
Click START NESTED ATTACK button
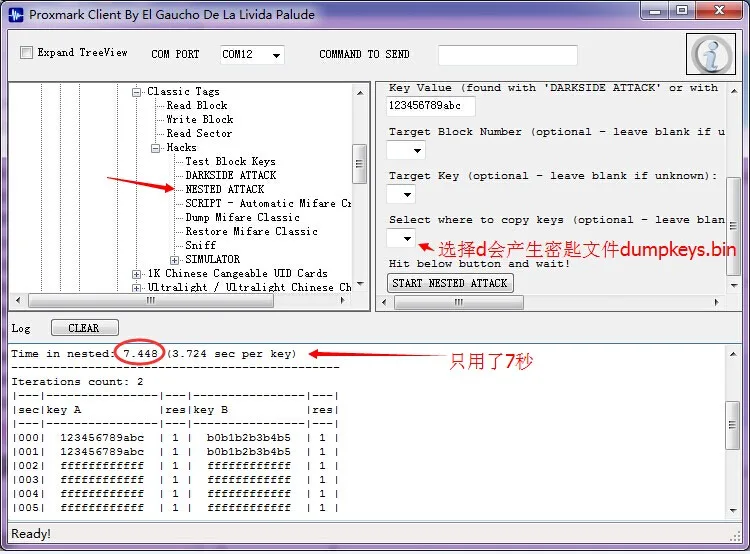click(450, 283)
